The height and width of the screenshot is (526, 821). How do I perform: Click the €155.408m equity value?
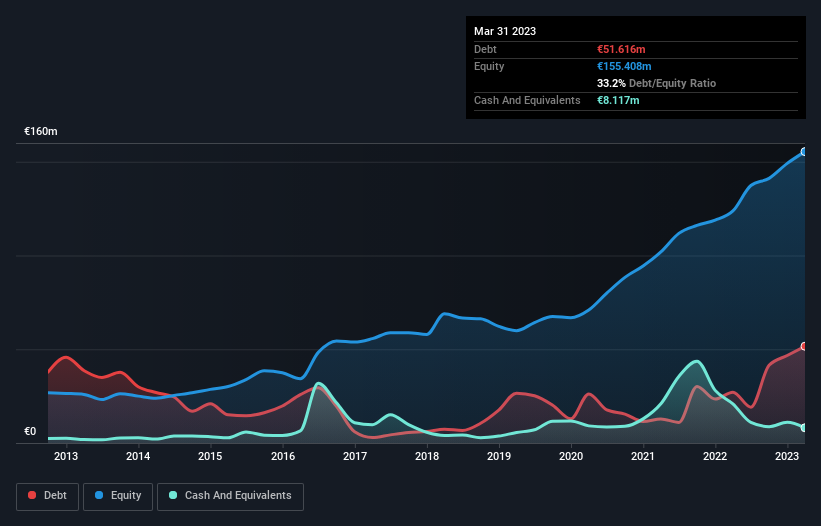point(624,66)
